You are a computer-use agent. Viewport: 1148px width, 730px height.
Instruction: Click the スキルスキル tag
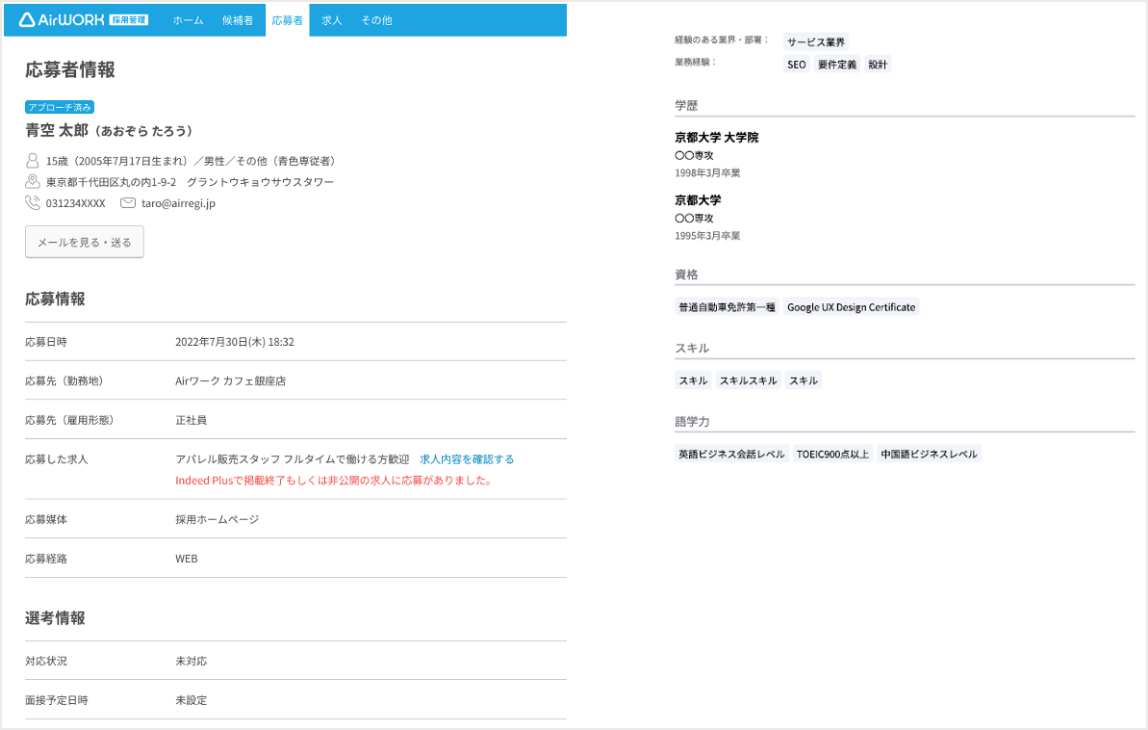click(748, 380)
